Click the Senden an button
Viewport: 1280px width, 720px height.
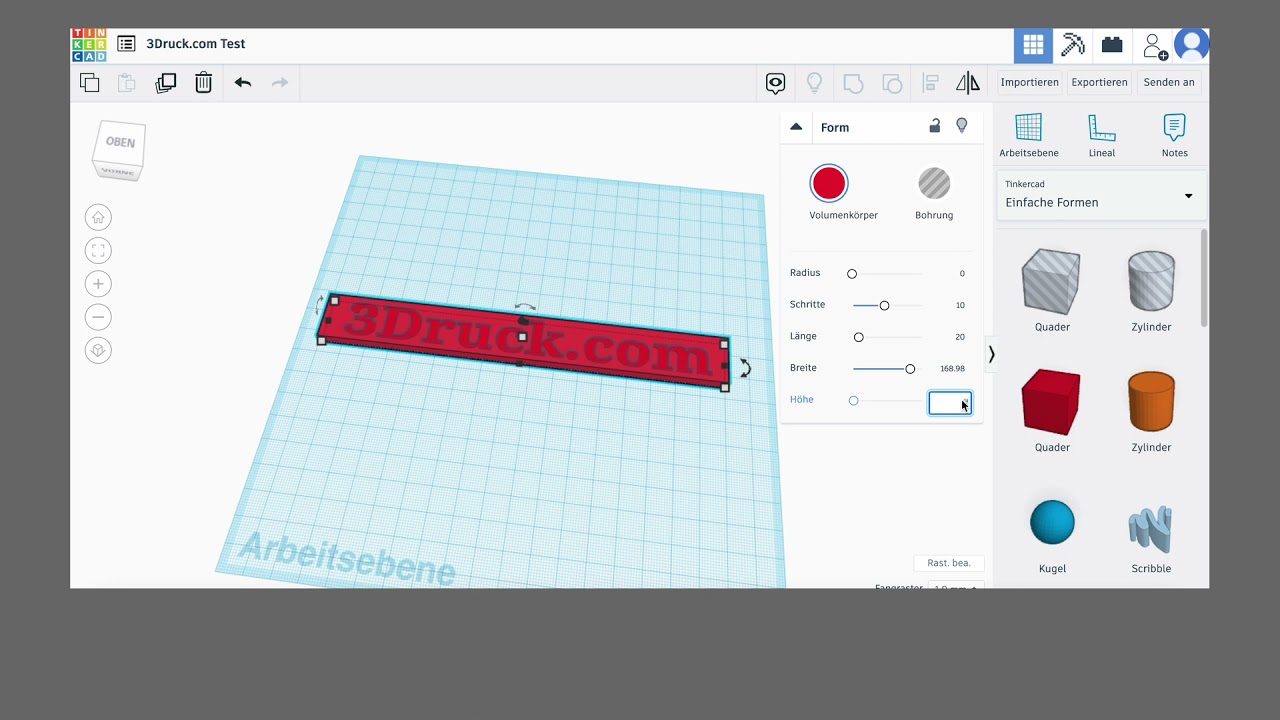(x=1169, y=82)
